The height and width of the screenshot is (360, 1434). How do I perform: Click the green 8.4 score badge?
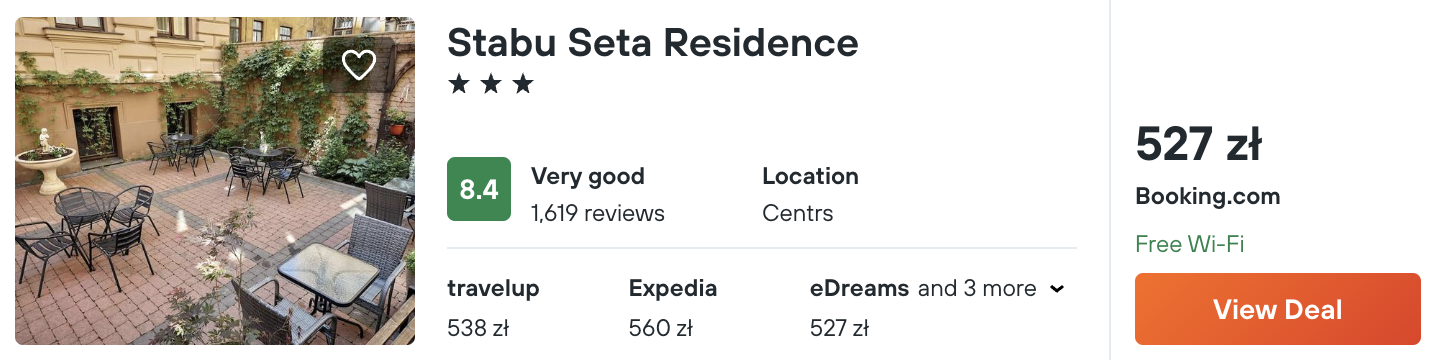point(479,189)
